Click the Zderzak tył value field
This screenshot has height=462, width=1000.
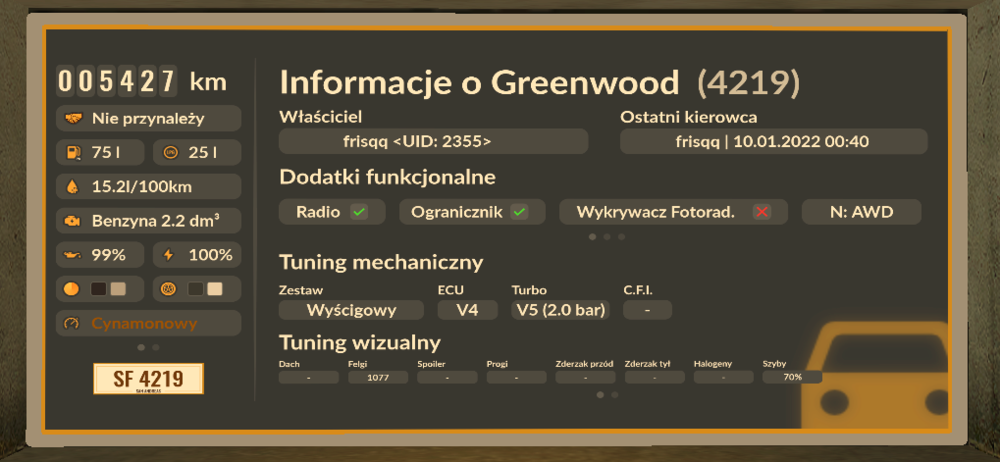point(654,377)
